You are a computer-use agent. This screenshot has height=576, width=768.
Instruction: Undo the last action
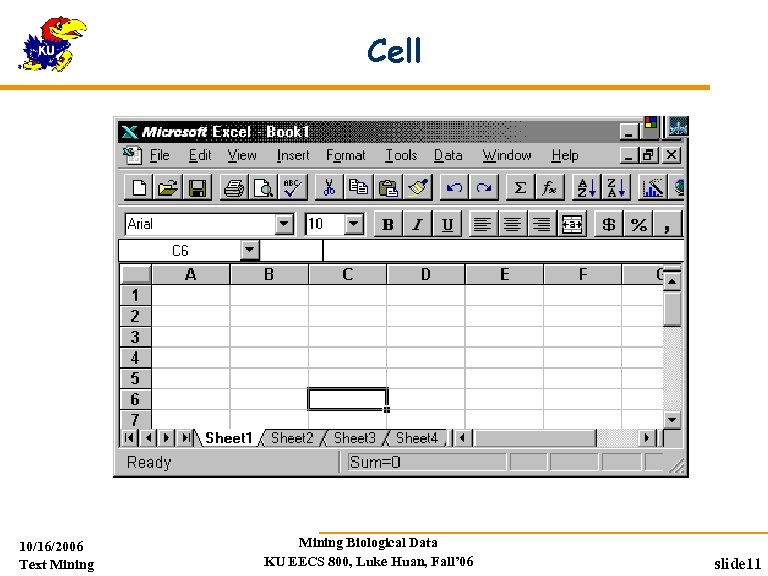[454, 187]
